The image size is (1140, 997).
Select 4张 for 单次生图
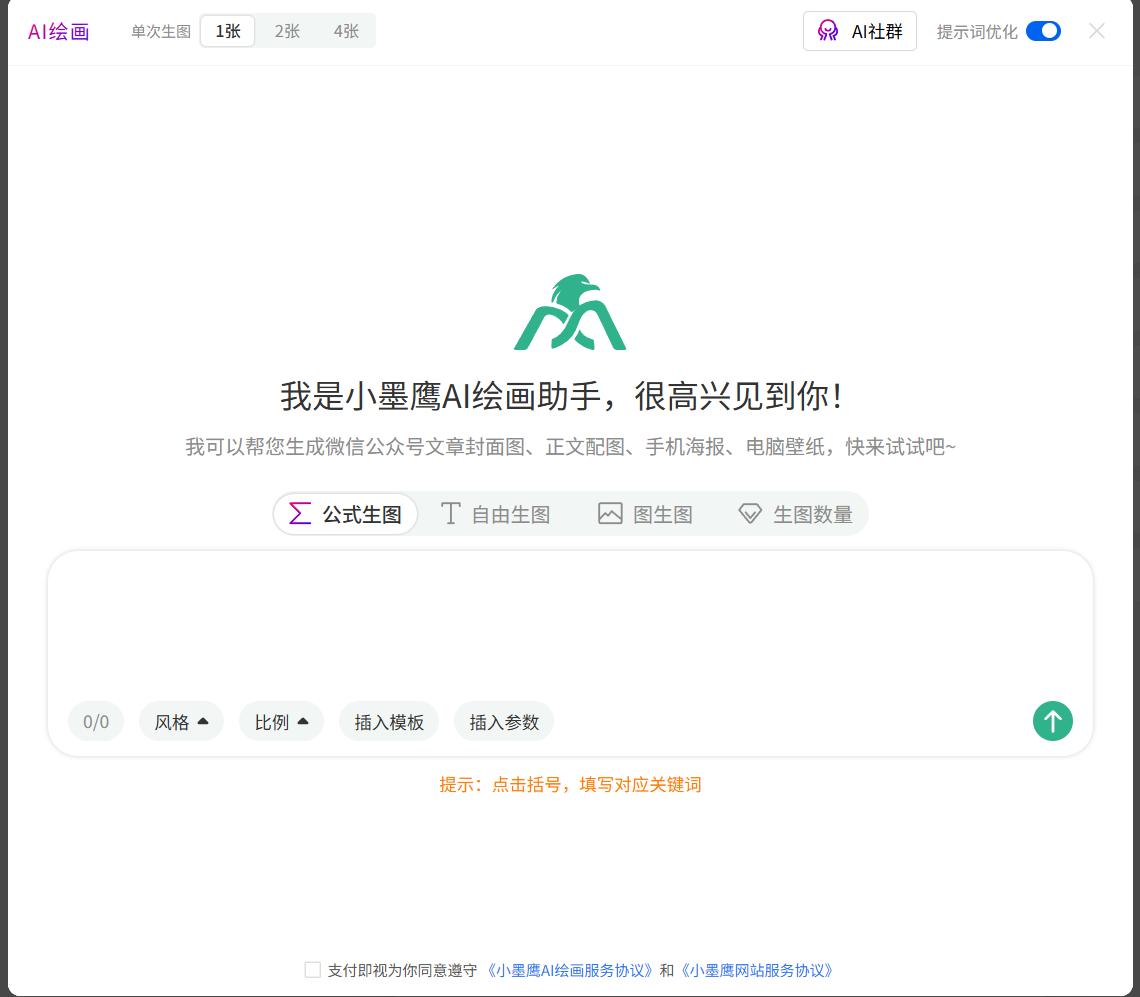(348, 30)
